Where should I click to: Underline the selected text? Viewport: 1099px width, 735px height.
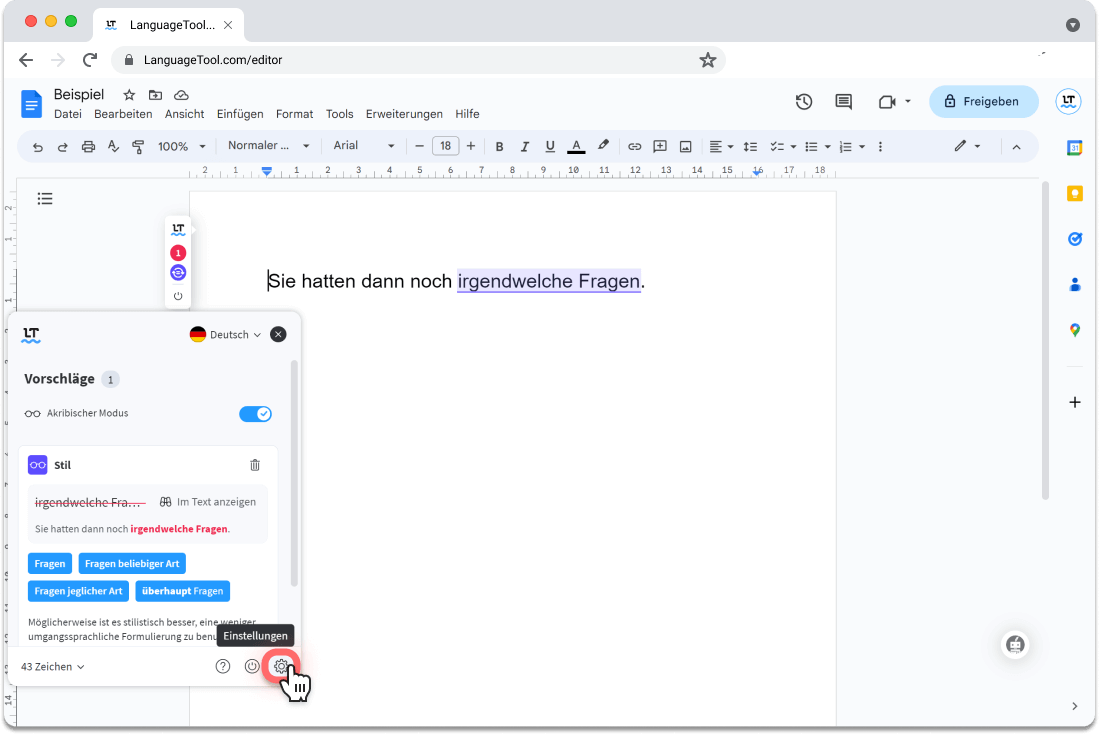(550, 146)
